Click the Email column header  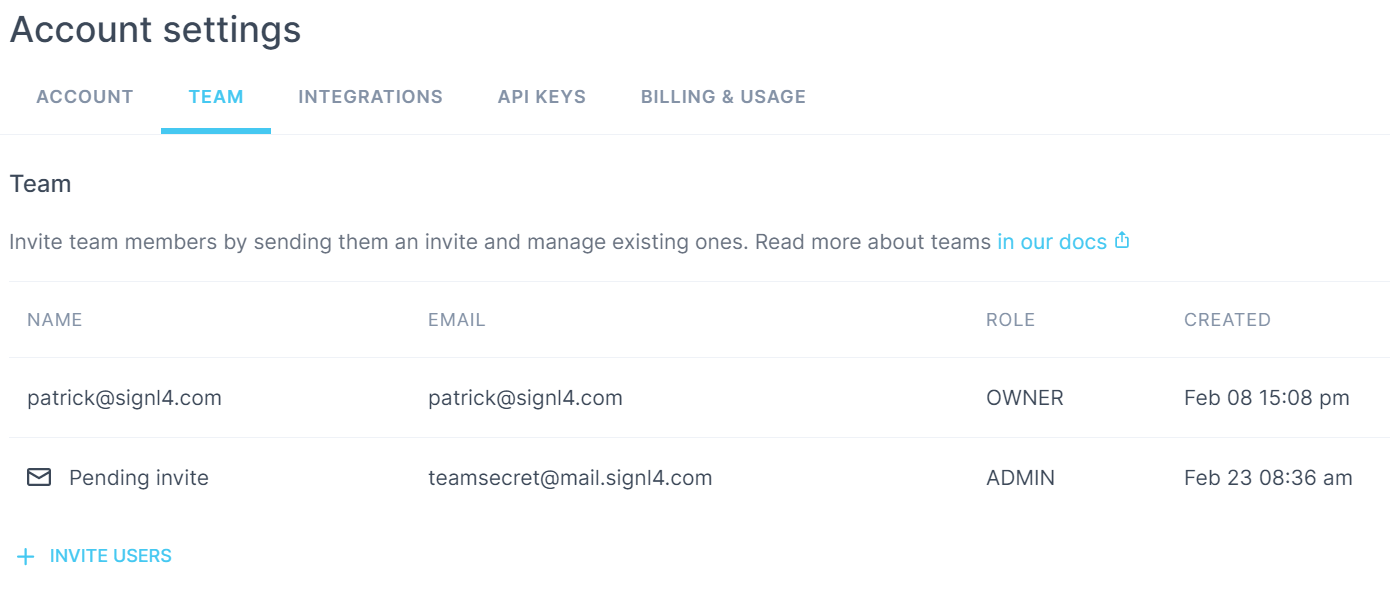[457, 320]
